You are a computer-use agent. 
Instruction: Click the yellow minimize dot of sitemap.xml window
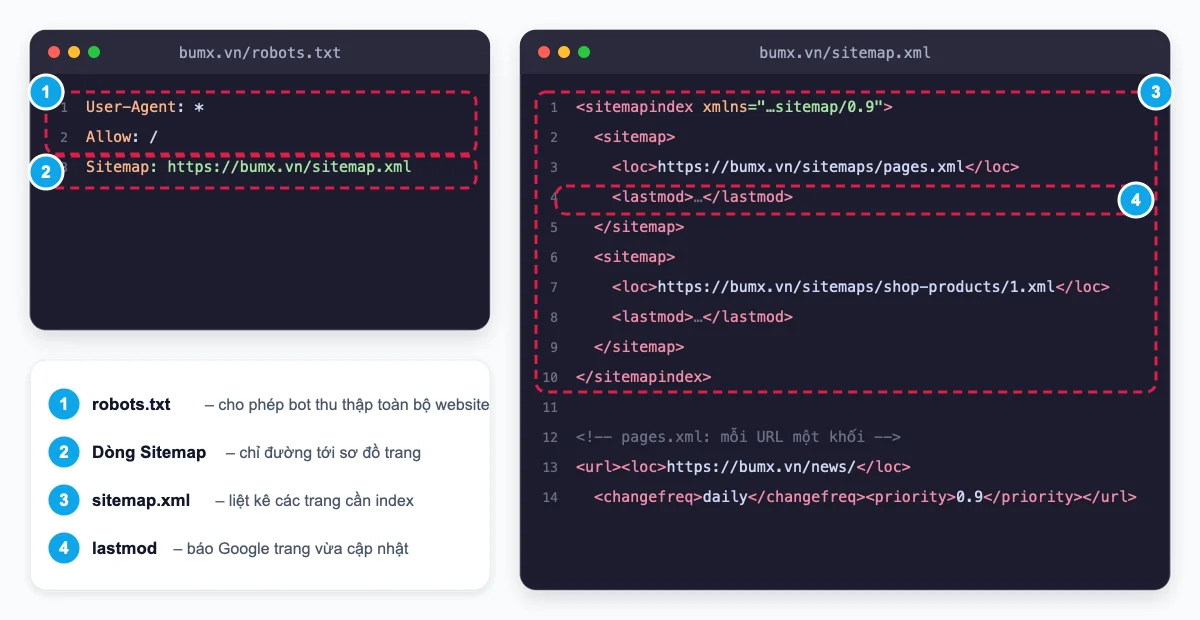point(564,52)
